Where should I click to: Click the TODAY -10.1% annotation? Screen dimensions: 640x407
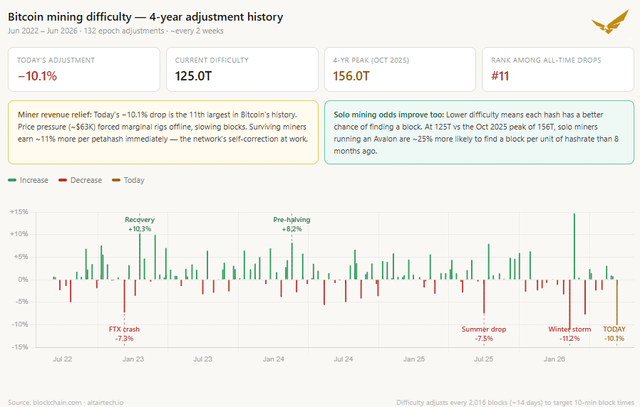(x=614, y=334)
